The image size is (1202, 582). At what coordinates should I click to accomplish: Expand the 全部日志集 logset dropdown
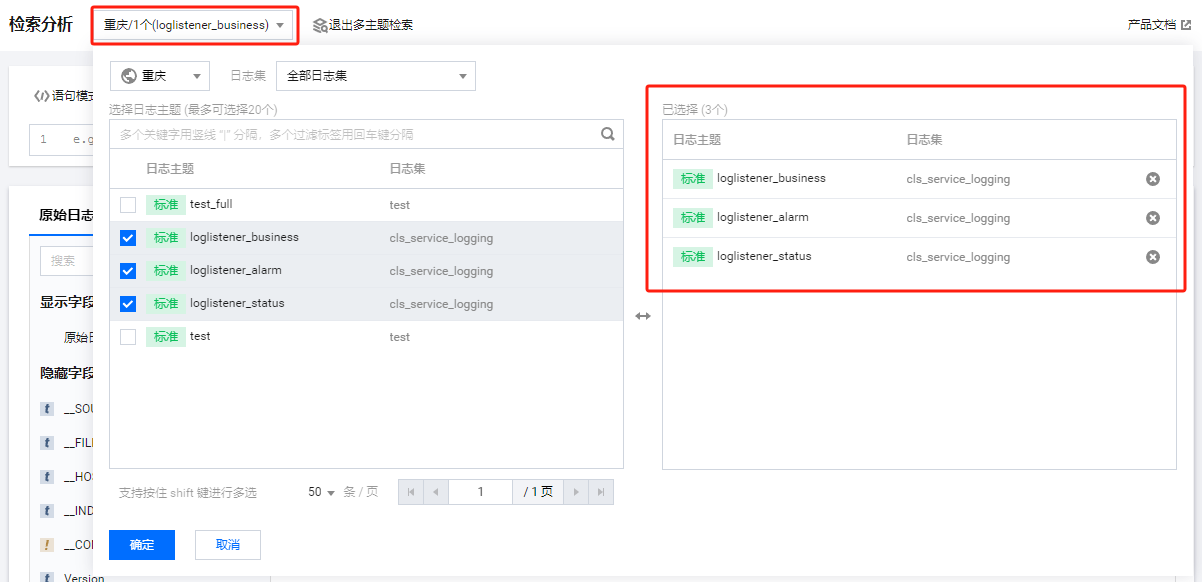pos(375,76)
